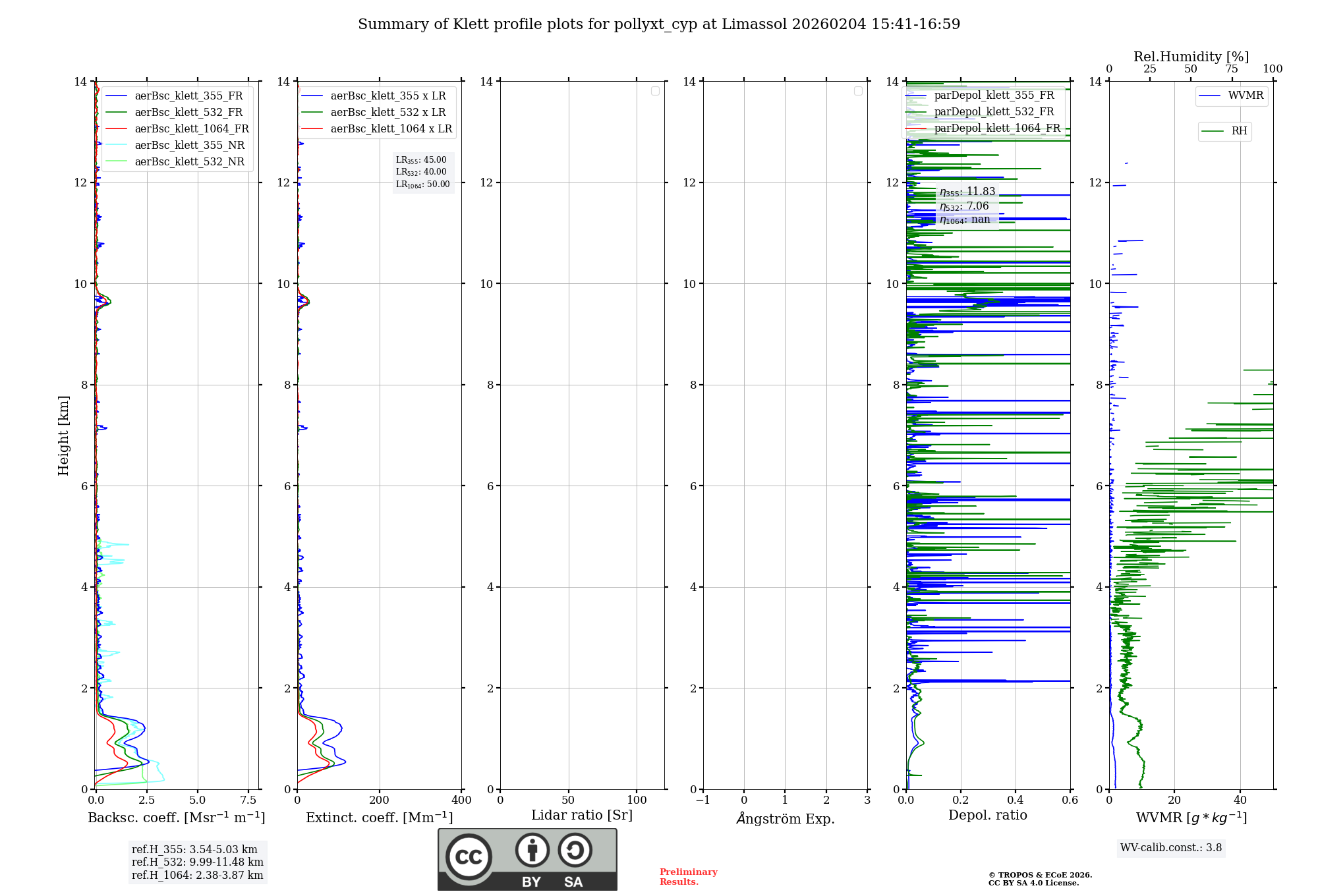Screen dimensions: 1318x896
Task: Click the ref.H_532: 9.99-11.48 km text
Action: point(198,862)
